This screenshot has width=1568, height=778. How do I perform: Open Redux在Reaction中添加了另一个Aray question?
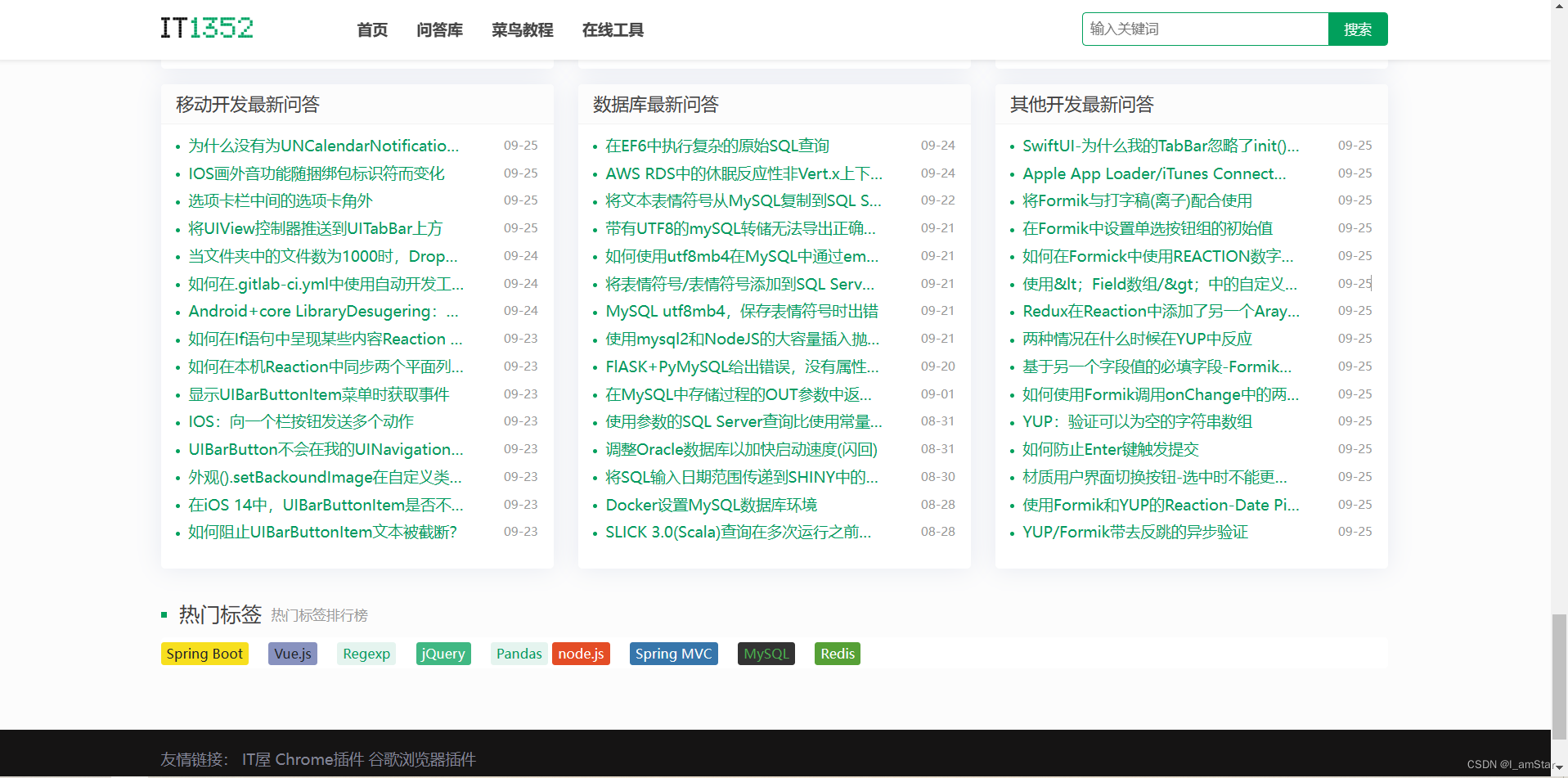(1161, 311)
